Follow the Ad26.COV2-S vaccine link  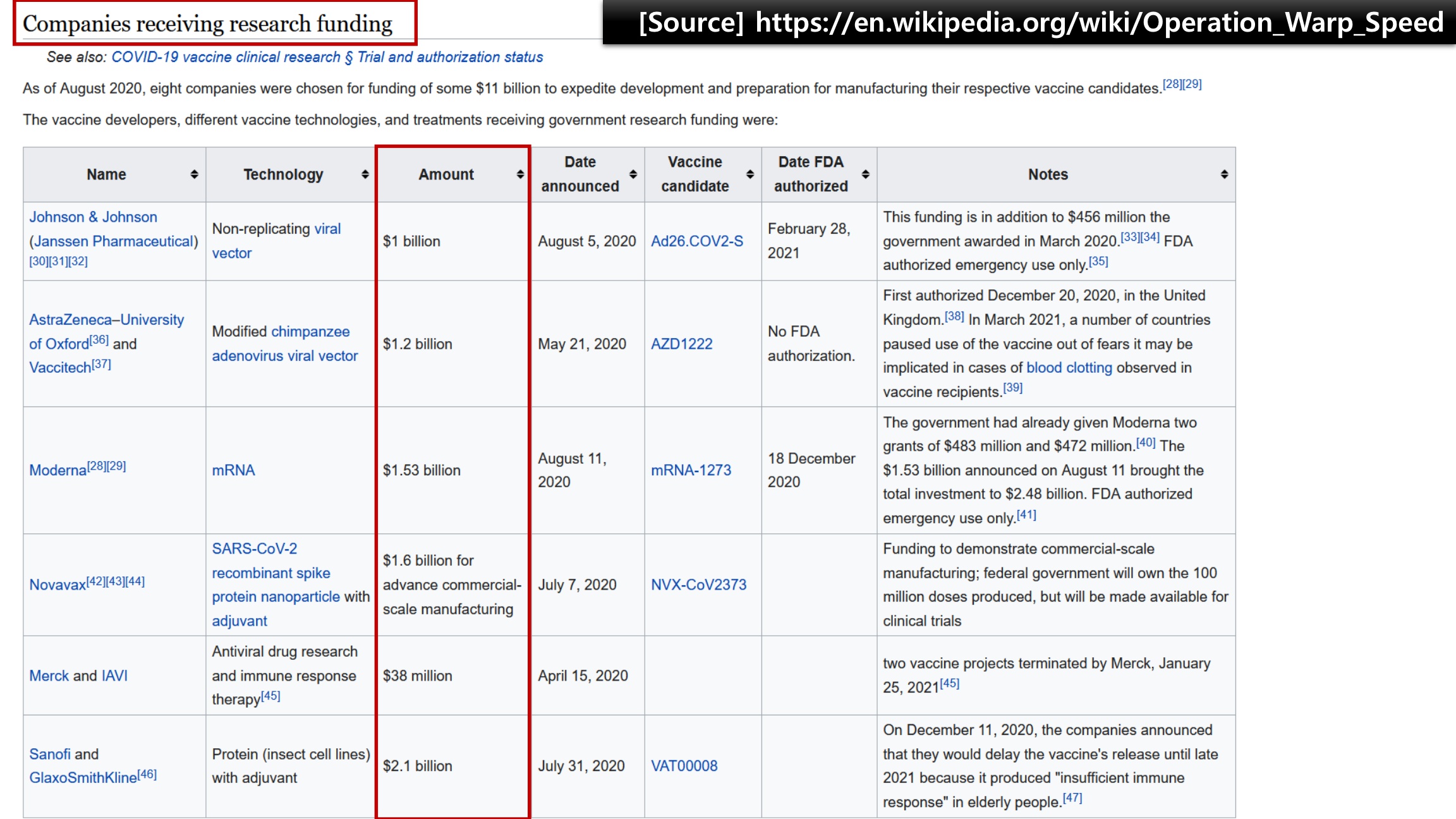pyautogui.click(x=696, y=241)
